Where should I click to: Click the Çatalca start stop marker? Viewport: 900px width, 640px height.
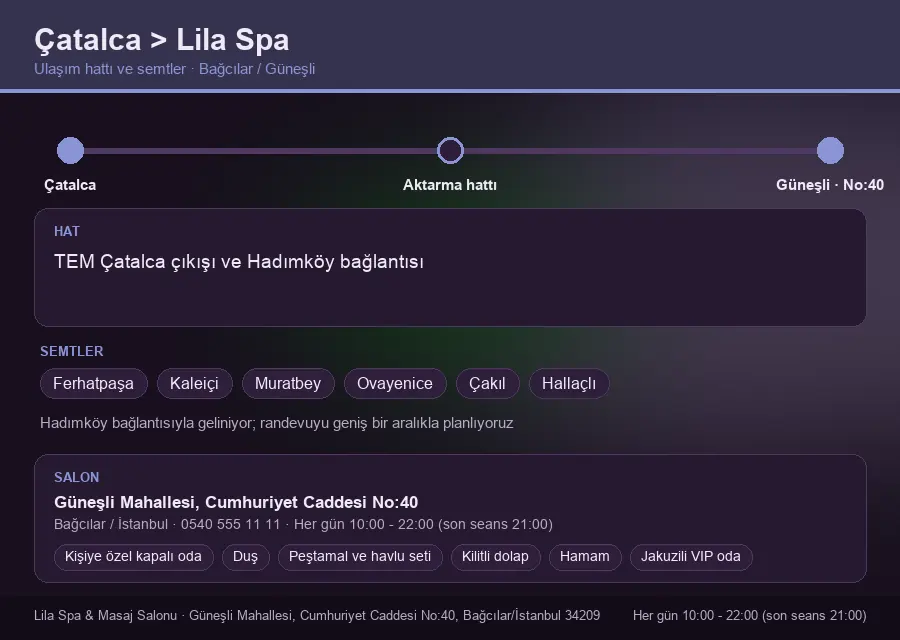[x=71, y=150]
